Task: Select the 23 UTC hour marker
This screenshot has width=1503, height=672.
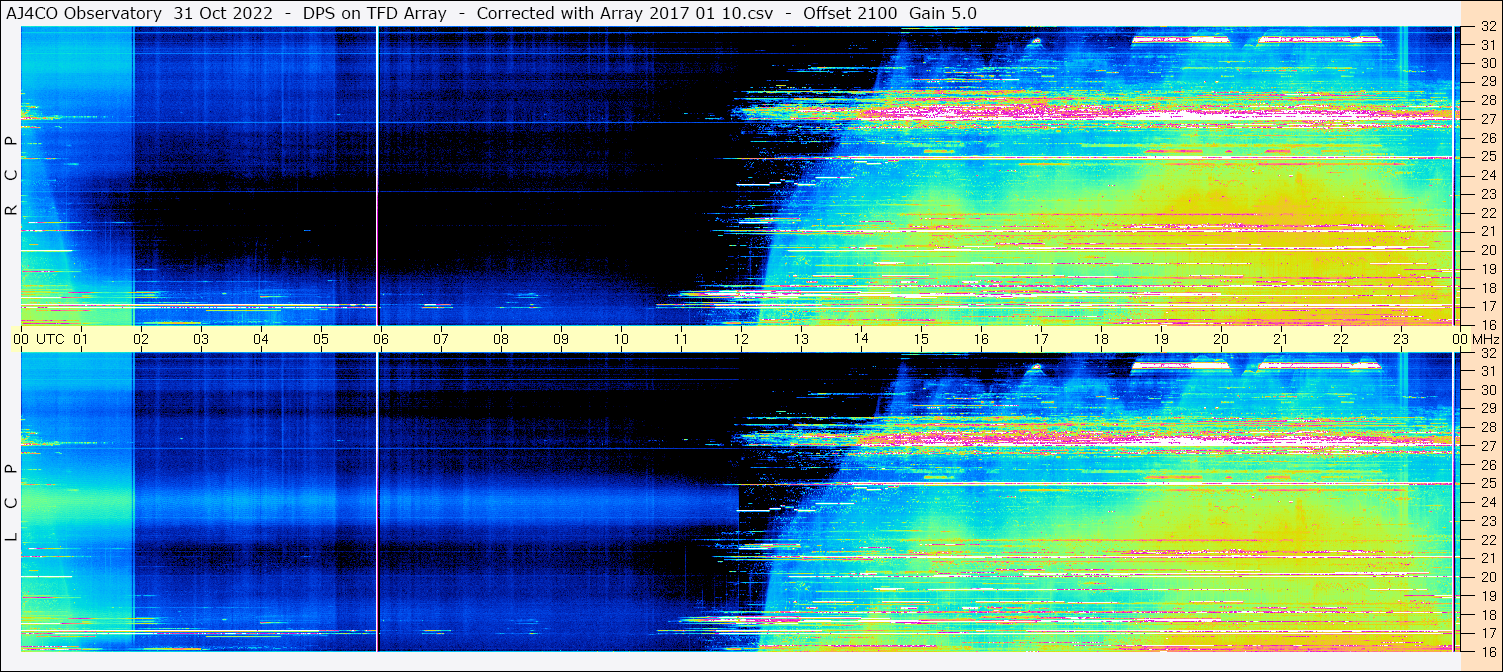Action: (x=1400, y=339)
